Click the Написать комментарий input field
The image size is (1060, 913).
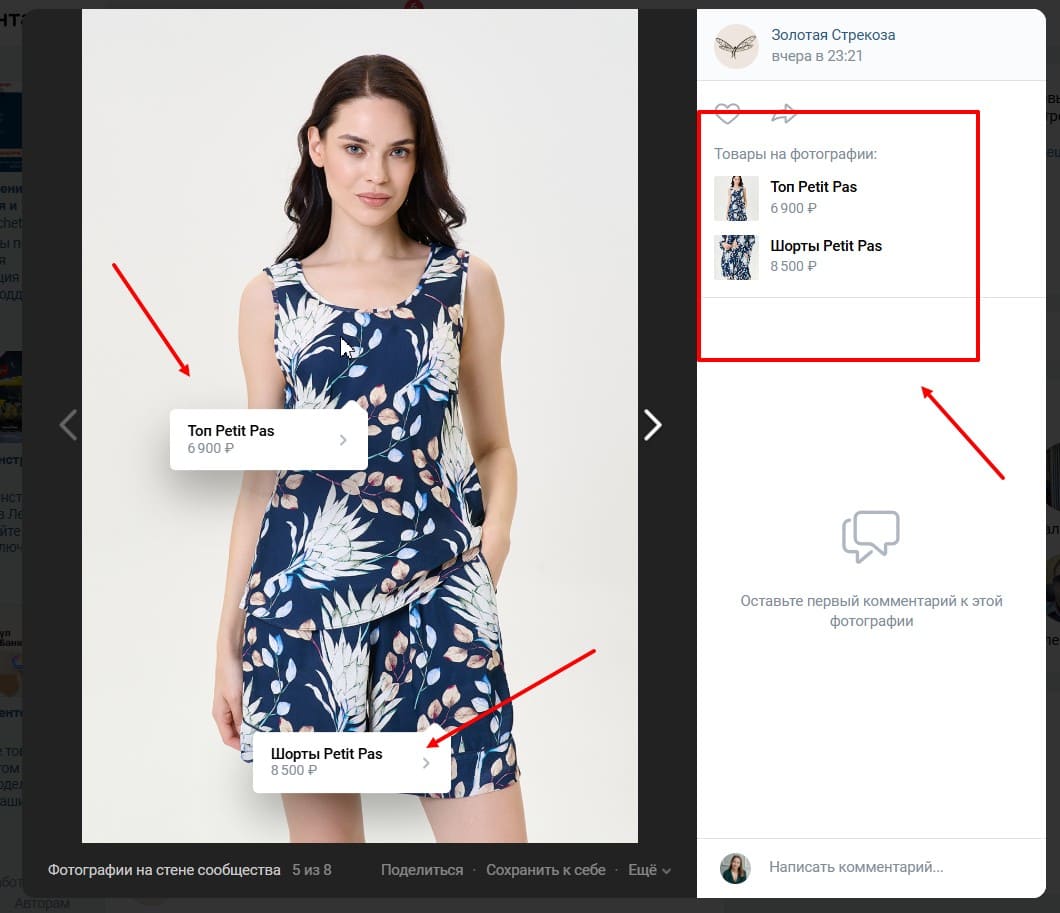880,868
